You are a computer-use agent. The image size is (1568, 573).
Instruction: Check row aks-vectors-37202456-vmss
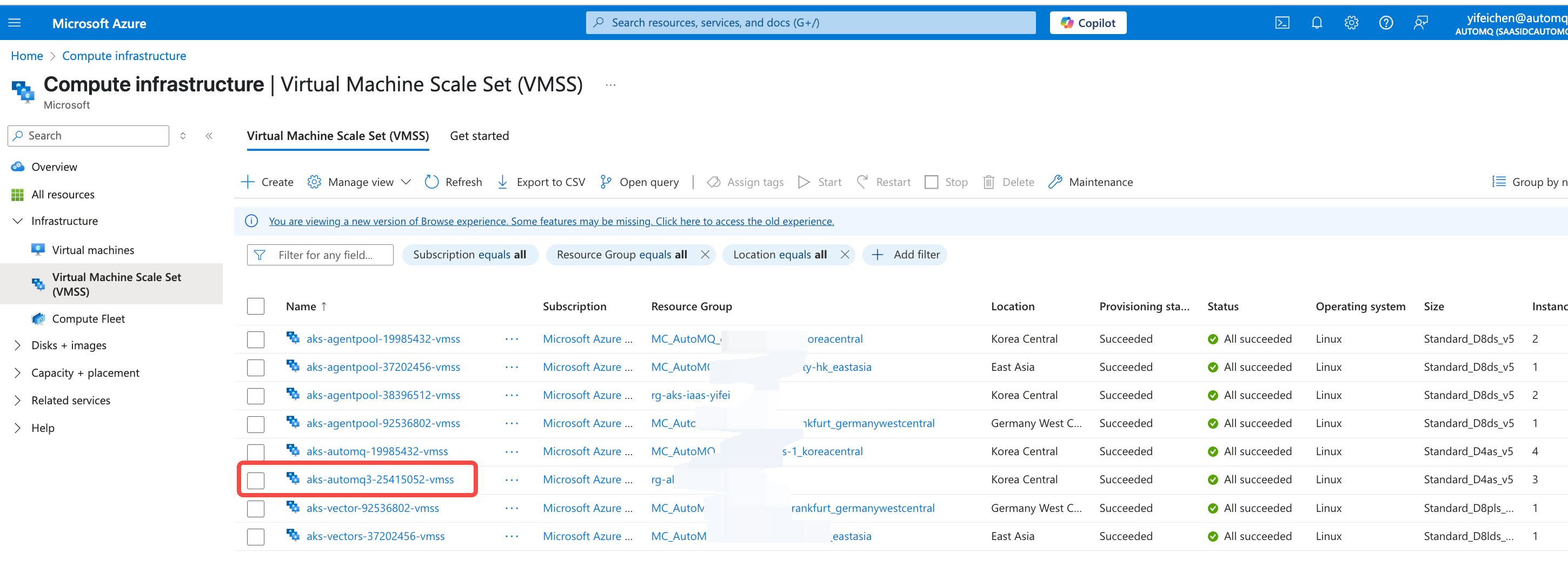point(256,536)
